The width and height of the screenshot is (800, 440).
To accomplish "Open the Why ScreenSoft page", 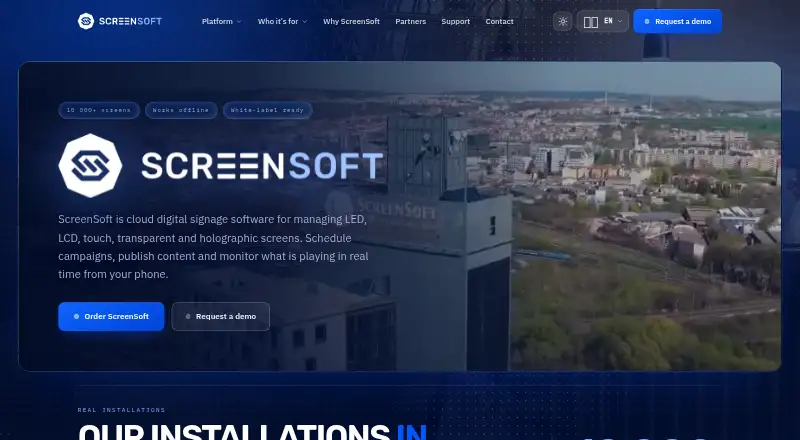I will 351,21.
